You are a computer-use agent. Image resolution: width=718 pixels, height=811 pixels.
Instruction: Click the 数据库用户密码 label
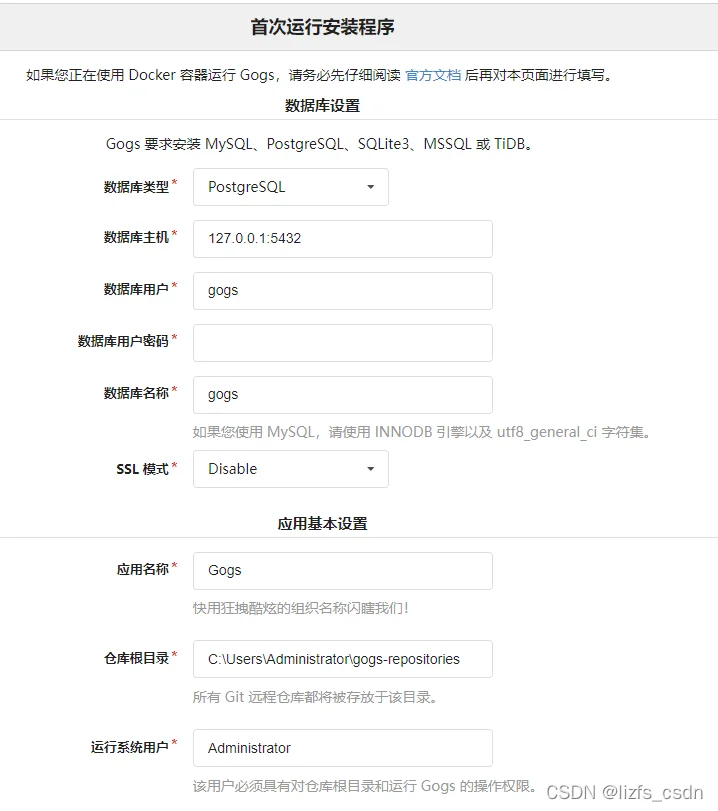point(123,341)
